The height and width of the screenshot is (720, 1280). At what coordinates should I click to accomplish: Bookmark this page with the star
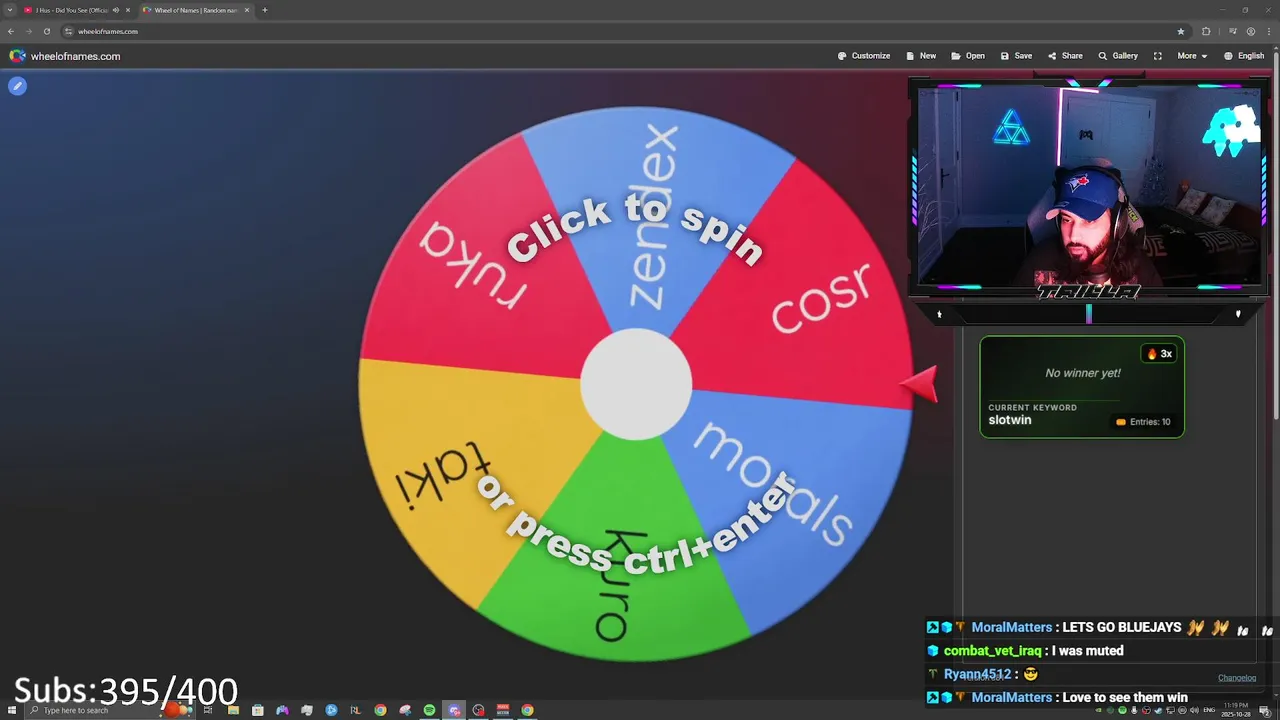click(x=1180, y=31)
